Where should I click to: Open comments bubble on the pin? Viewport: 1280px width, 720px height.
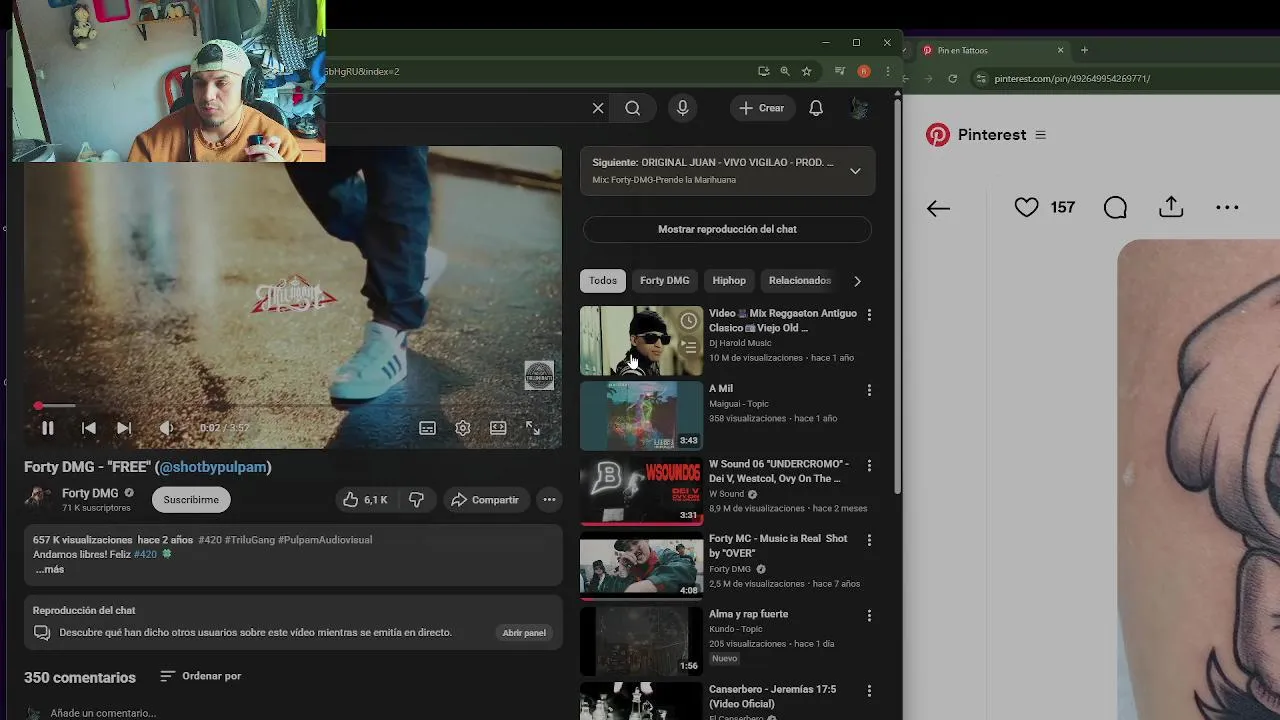pos(1115,207)
